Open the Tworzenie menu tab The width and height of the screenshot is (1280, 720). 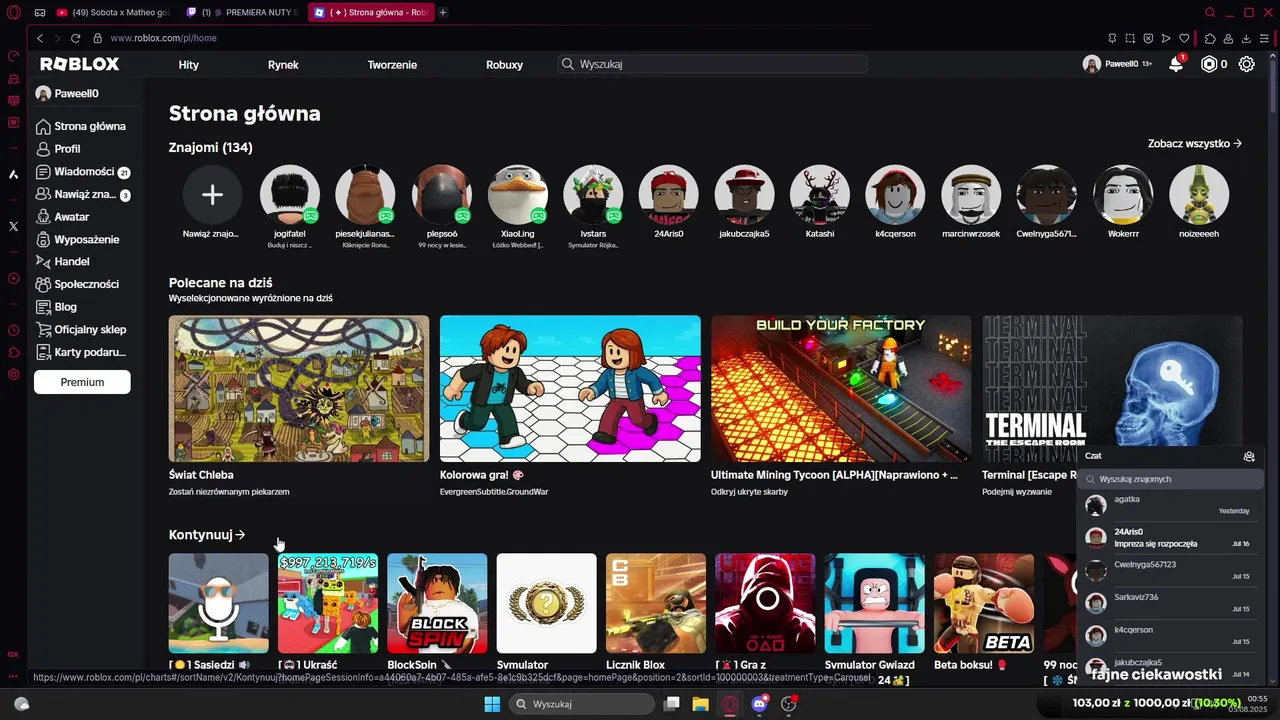(x=392, y=64)
